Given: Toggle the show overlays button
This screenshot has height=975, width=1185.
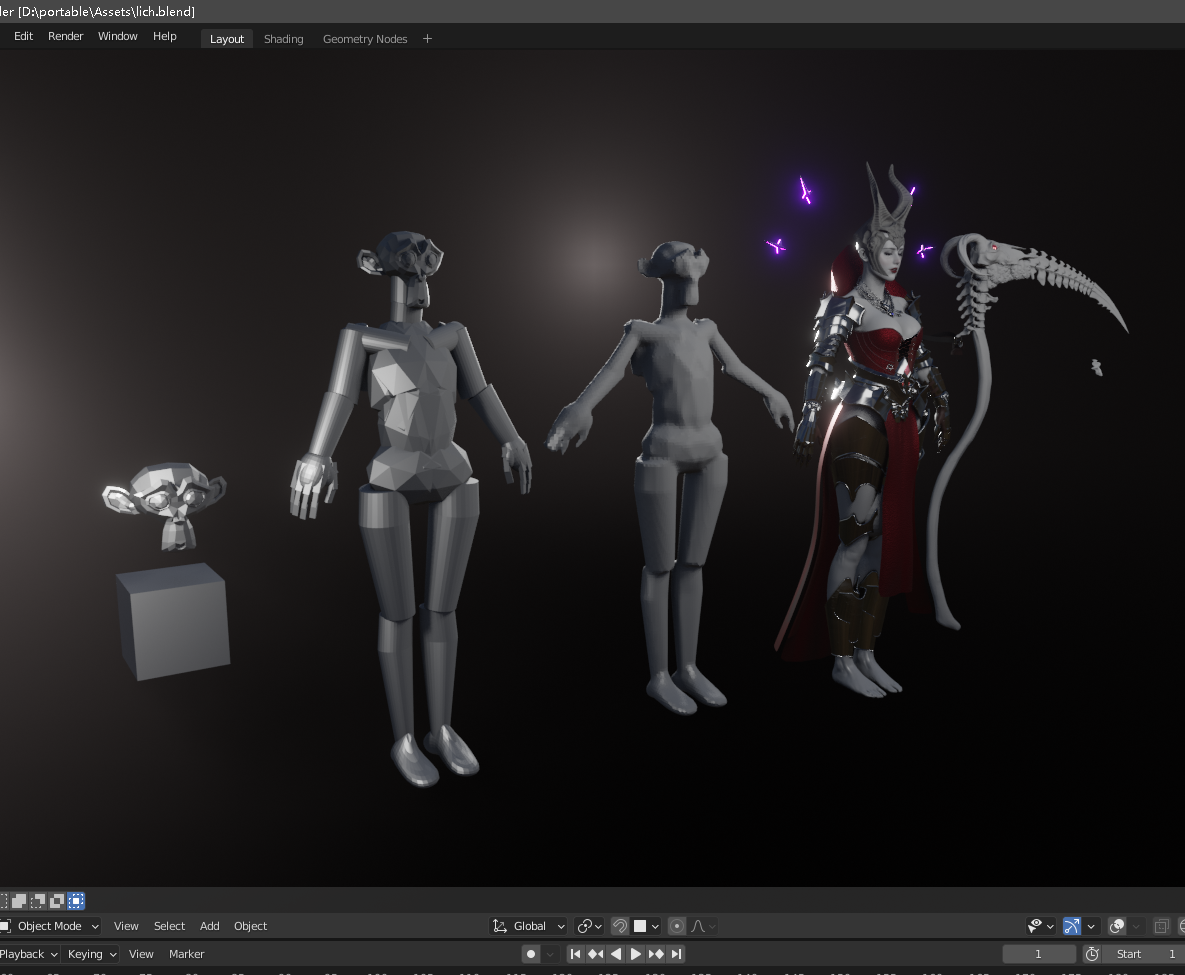Looking at the screenshot, I should 1116,926.
